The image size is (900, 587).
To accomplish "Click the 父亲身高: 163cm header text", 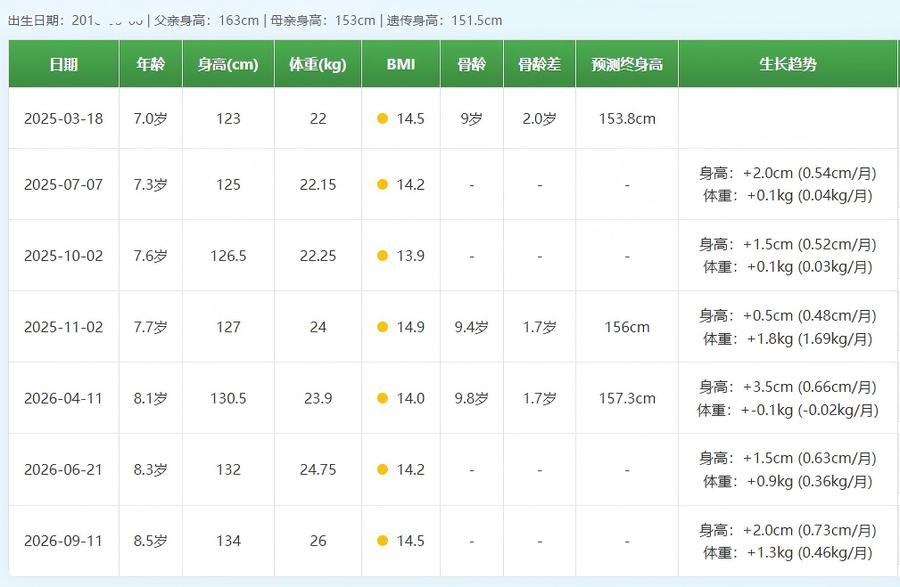I will tap(207, 21).
